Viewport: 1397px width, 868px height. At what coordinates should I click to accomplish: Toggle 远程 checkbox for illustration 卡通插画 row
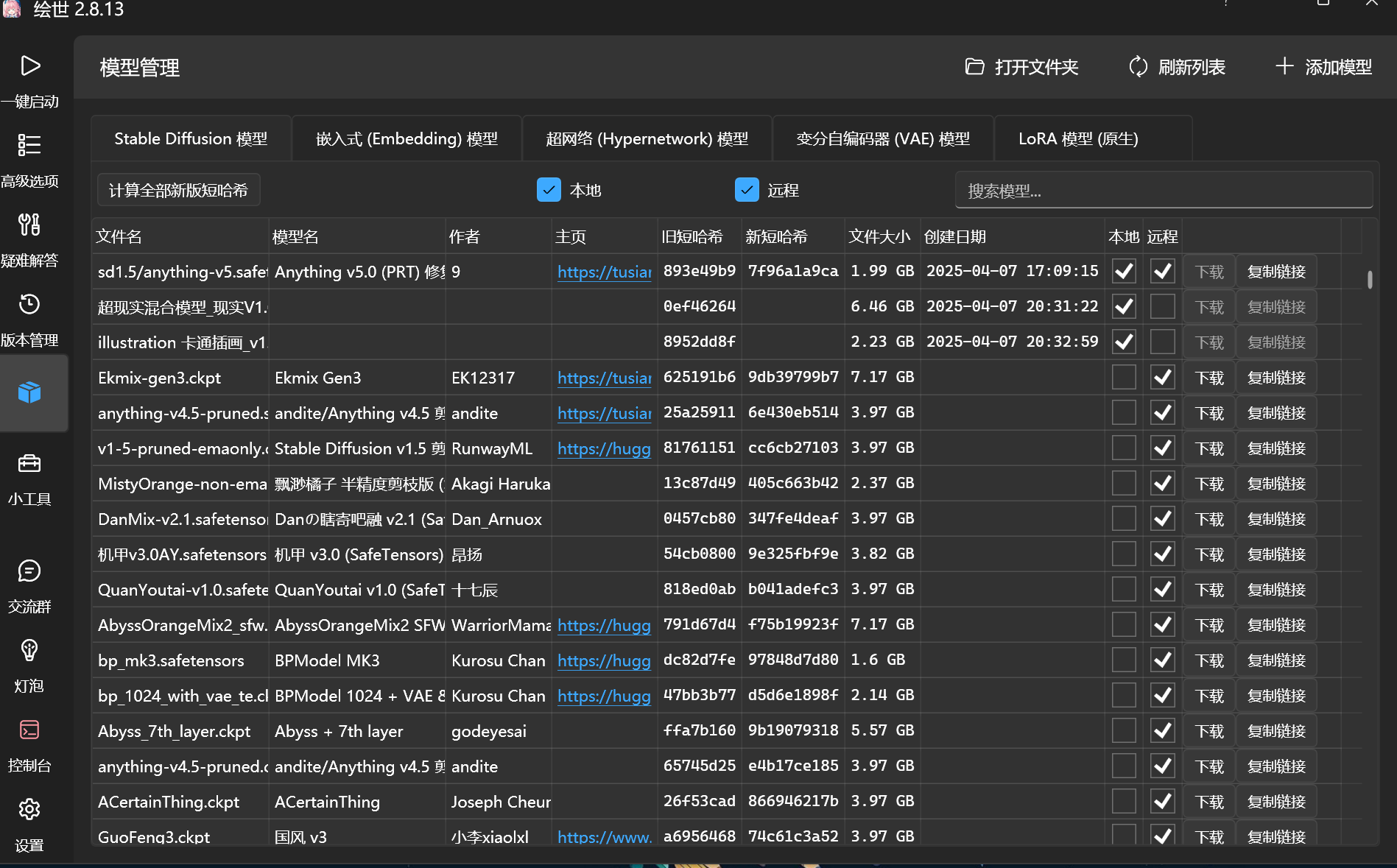(1163, 342)
